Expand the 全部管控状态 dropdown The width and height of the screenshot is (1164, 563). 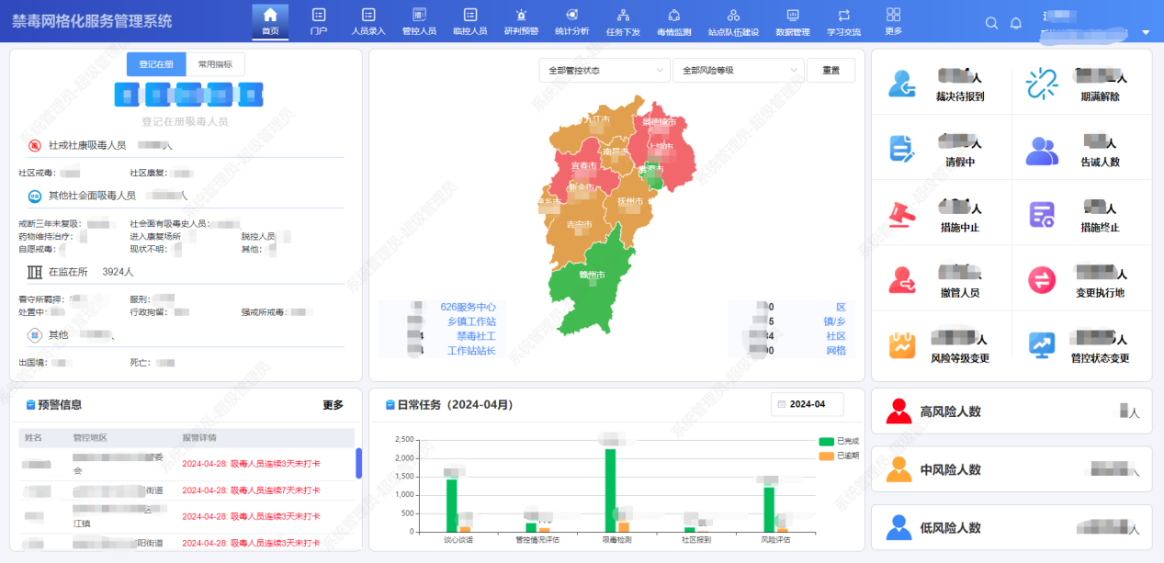pos(604,71)
